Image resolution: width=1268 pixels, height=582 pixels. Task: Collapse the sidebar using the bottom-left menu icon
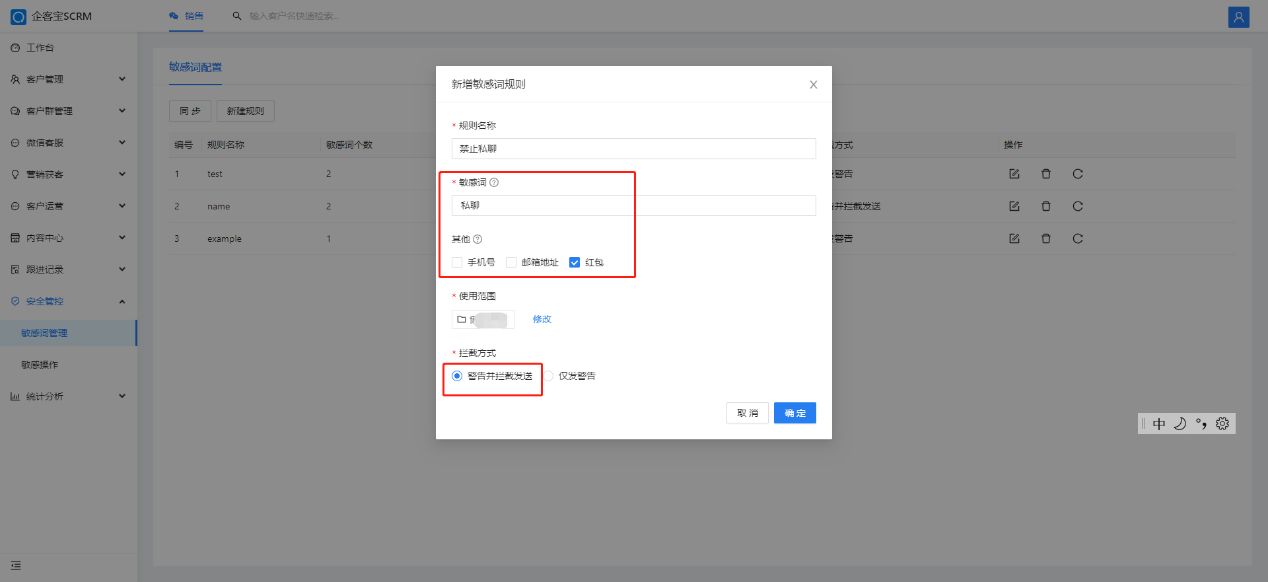[16, 566]
